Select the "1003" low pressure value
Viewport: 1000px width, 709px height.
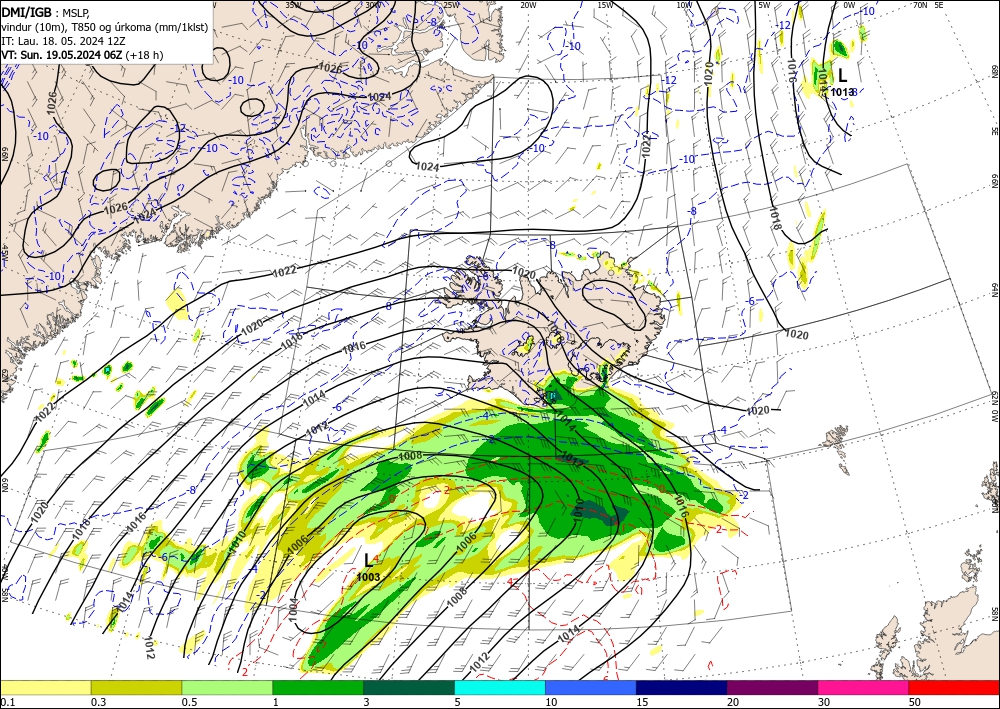[368, 577]
